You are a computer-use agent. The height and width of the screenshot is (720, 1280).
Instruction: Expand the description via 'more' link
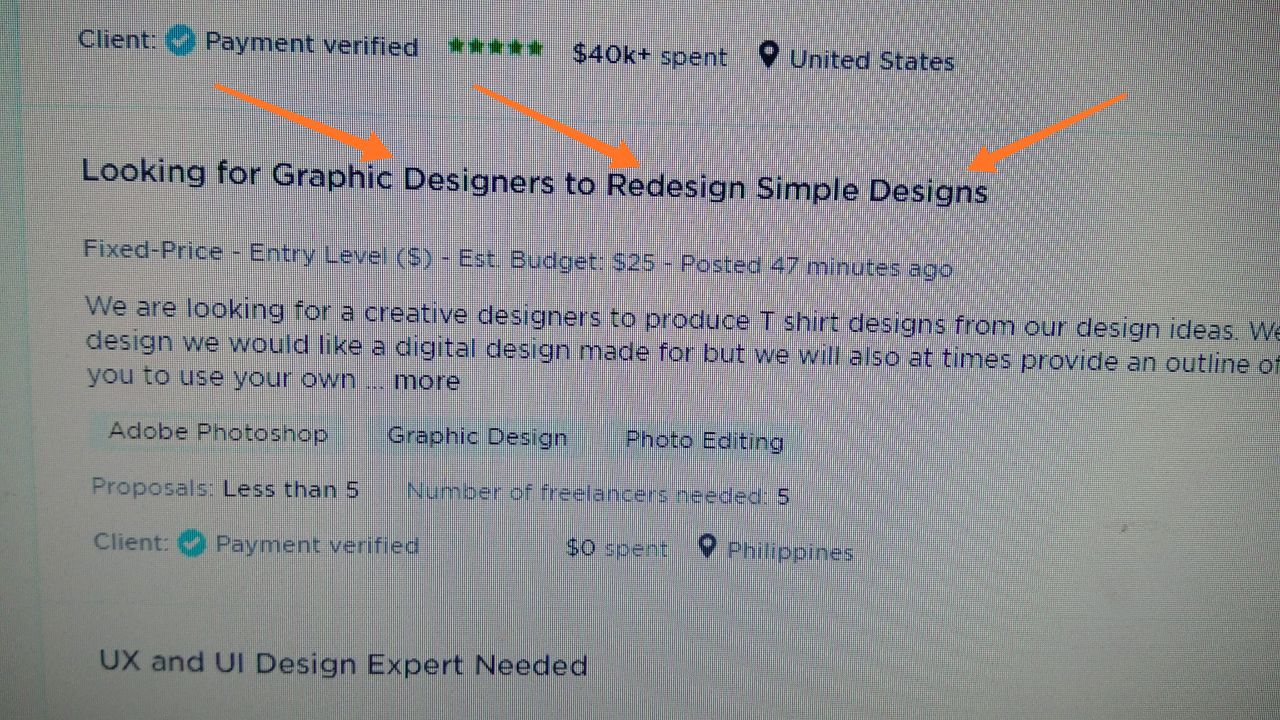426,380
